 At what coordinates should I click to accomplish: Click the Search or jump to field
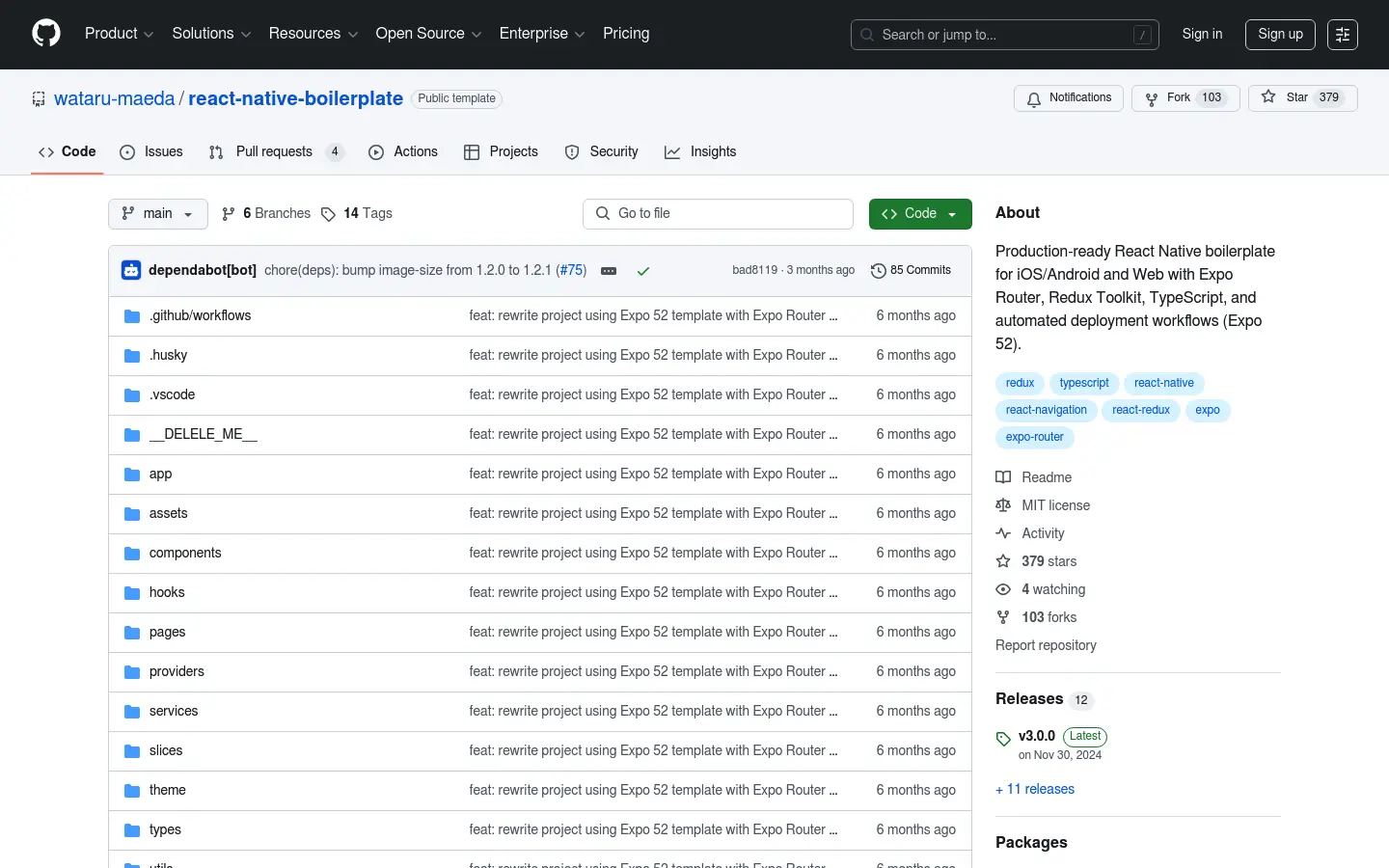(x=1004, y=35)
